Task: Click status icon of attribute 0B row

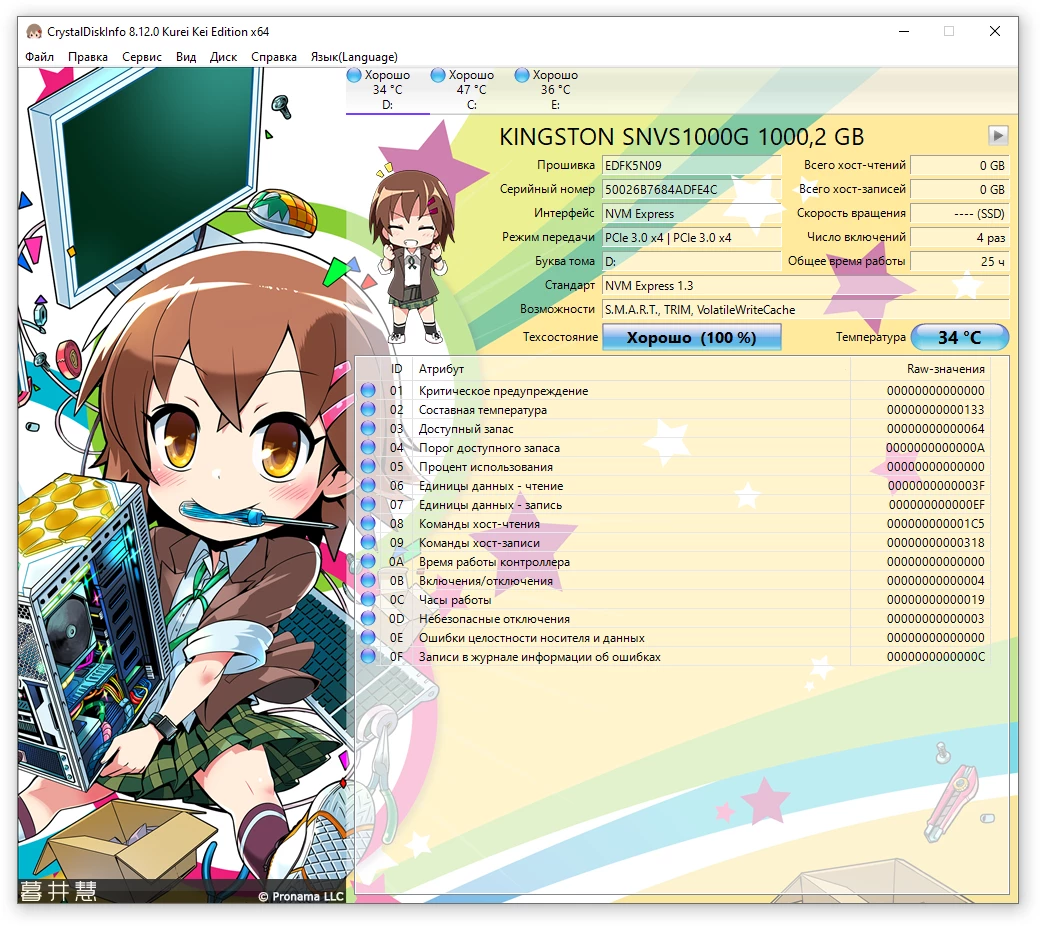Action: pos(368,580)
